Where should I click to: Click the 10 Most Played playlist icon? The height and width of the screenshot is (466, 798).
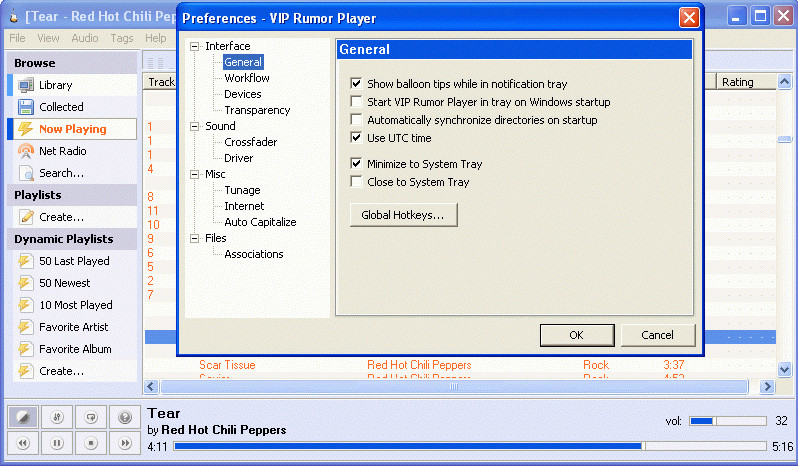click(x=25, y=305)
